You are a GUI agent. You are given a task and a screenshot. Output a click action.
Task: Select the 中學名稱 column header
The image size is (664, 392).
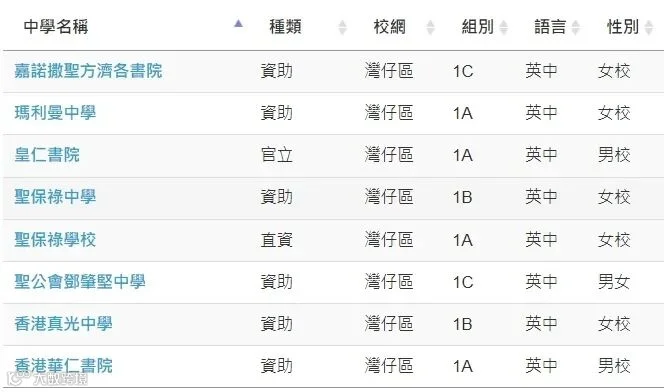pos(56,27)
